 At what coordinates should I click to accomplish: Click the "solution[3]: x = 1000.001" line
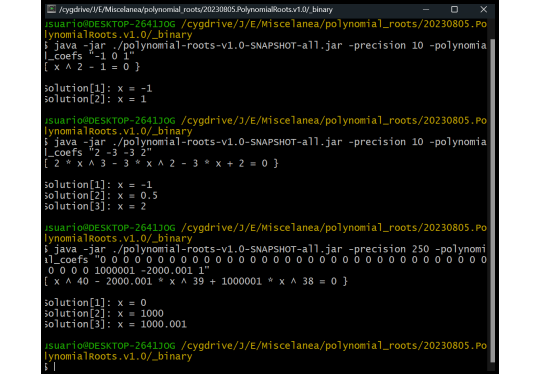tap(115, 324)
